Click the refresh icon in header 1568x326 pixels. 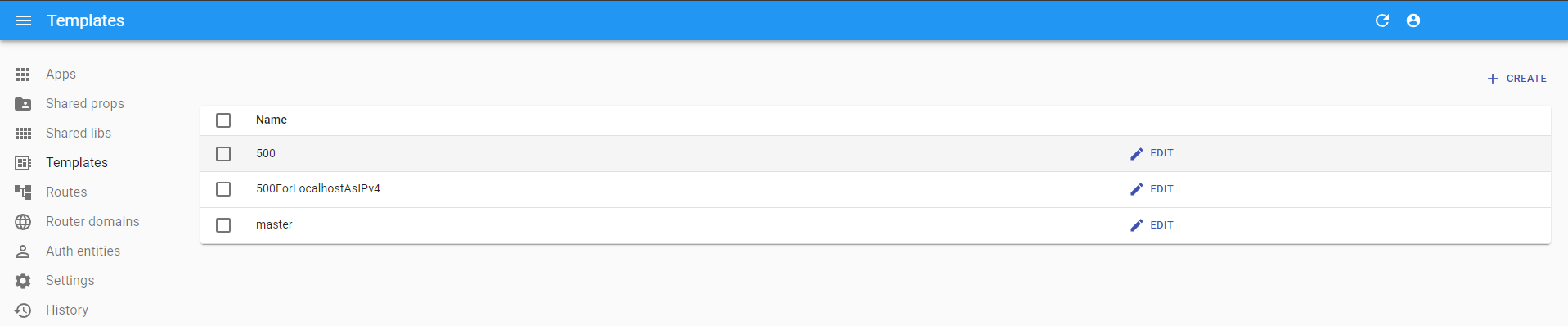(1382, 20)
